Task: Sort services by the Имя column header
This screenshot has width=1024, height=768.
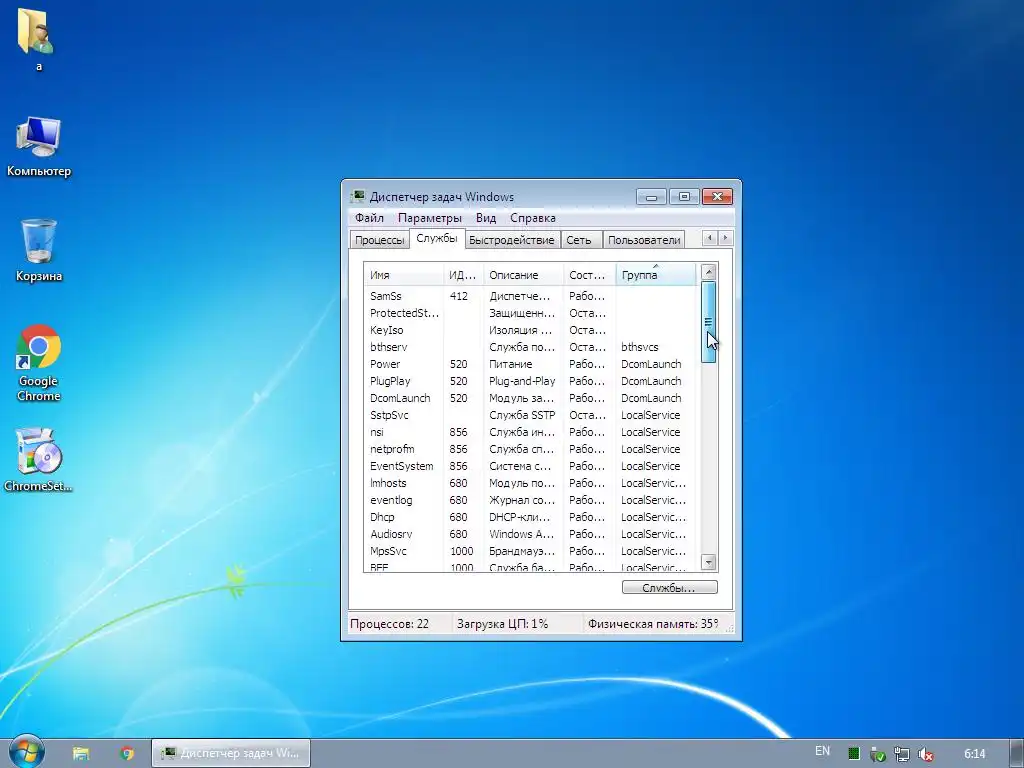Action: pos(404,275)
